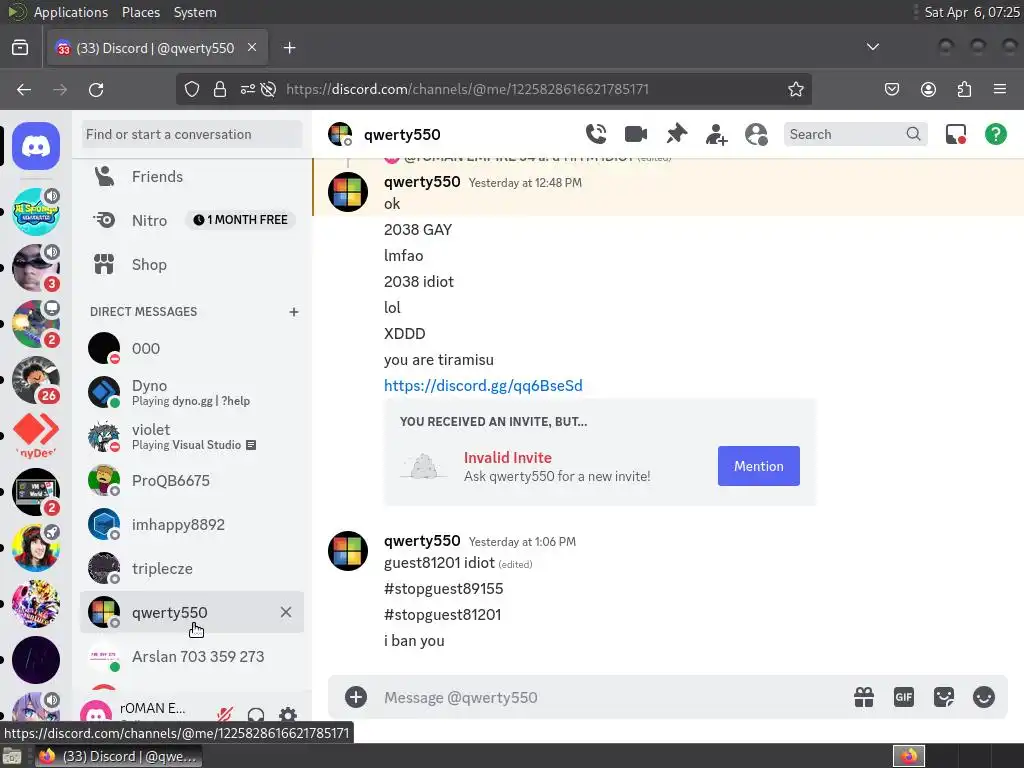Open DM with ProQB6675
Image resolution: width=1024 pixels, height=768 pixels.
tap(192, 481)
